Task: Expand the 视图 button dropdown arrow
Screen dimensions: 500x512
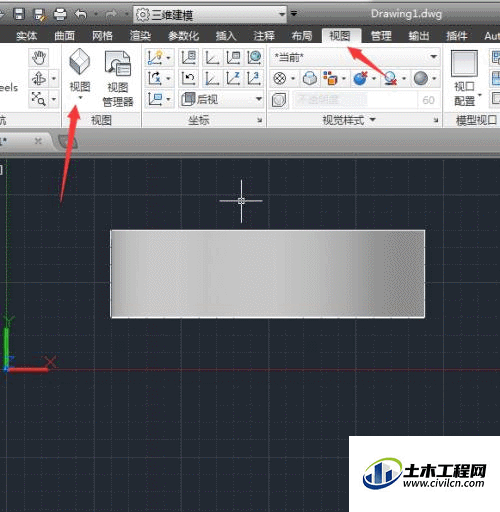Action: 80,98
